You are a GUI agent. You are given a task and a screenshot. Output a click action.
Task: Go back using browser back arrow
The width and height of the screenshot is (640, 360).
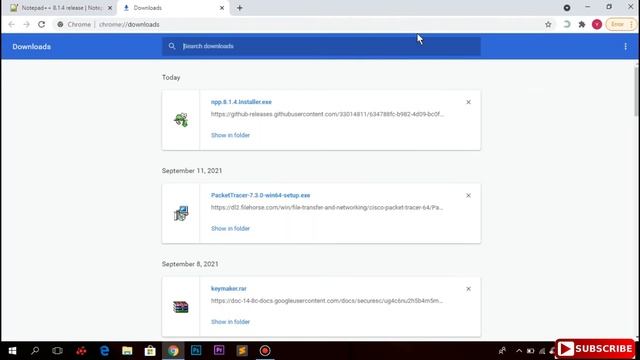(11, 24)
